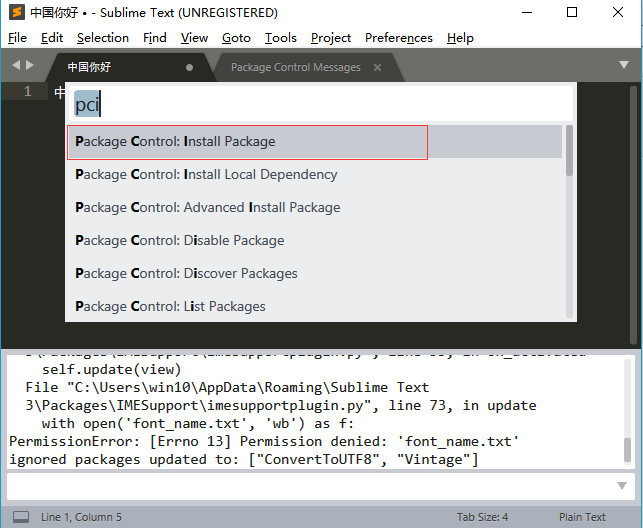Click the editor vertical scrollbar

click(634, 215)
